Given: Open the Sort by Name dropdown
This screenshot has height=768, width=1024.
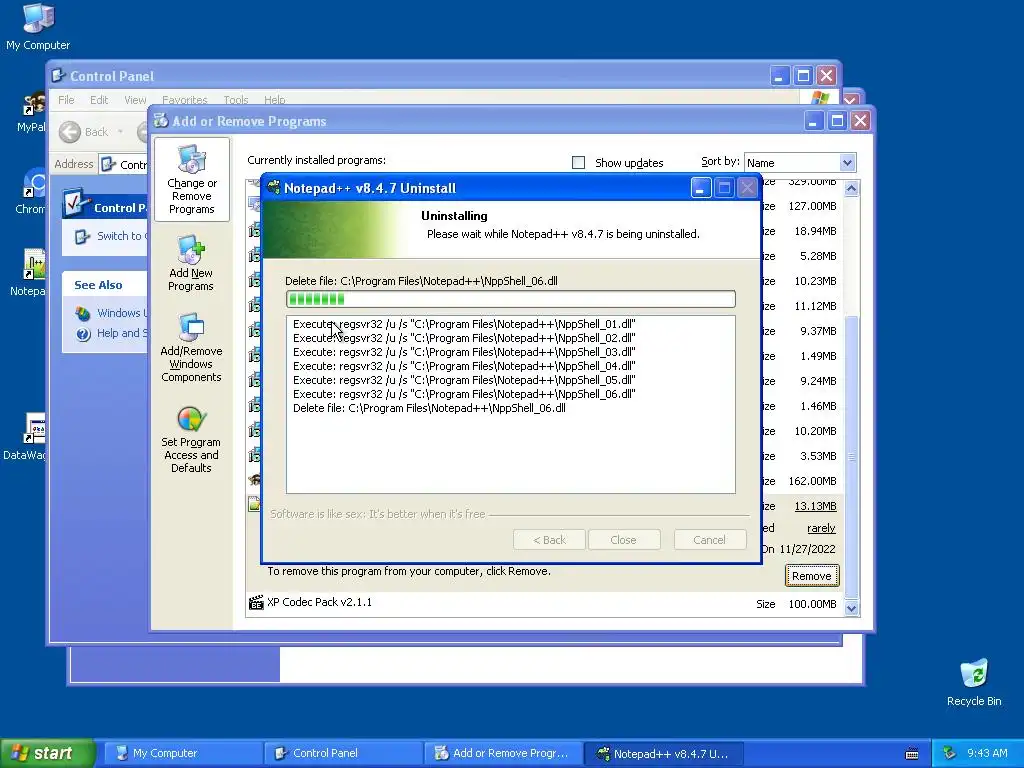Looking at the screenshot, I should click(847, 163).
